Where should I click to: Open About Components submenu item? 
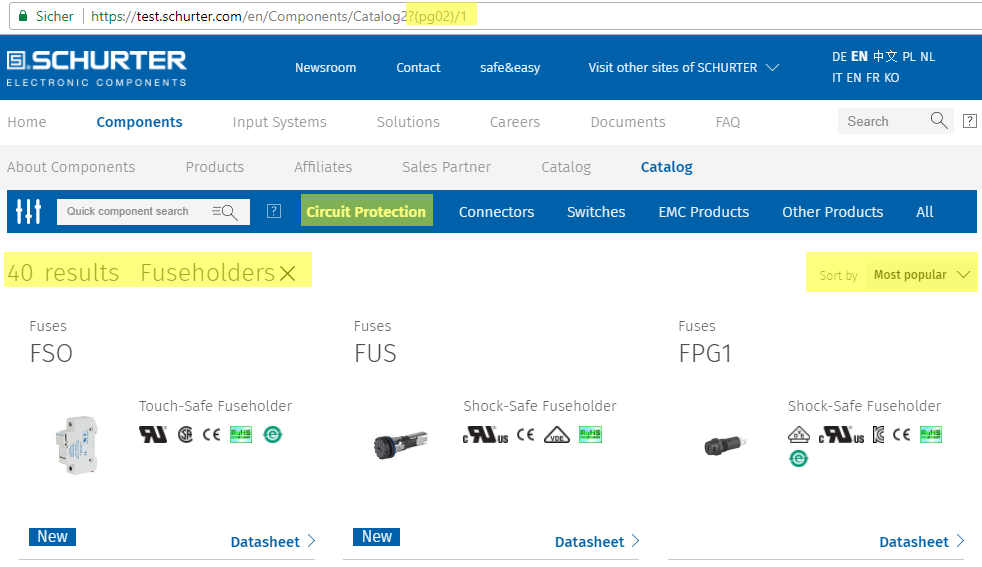[71, 167]
